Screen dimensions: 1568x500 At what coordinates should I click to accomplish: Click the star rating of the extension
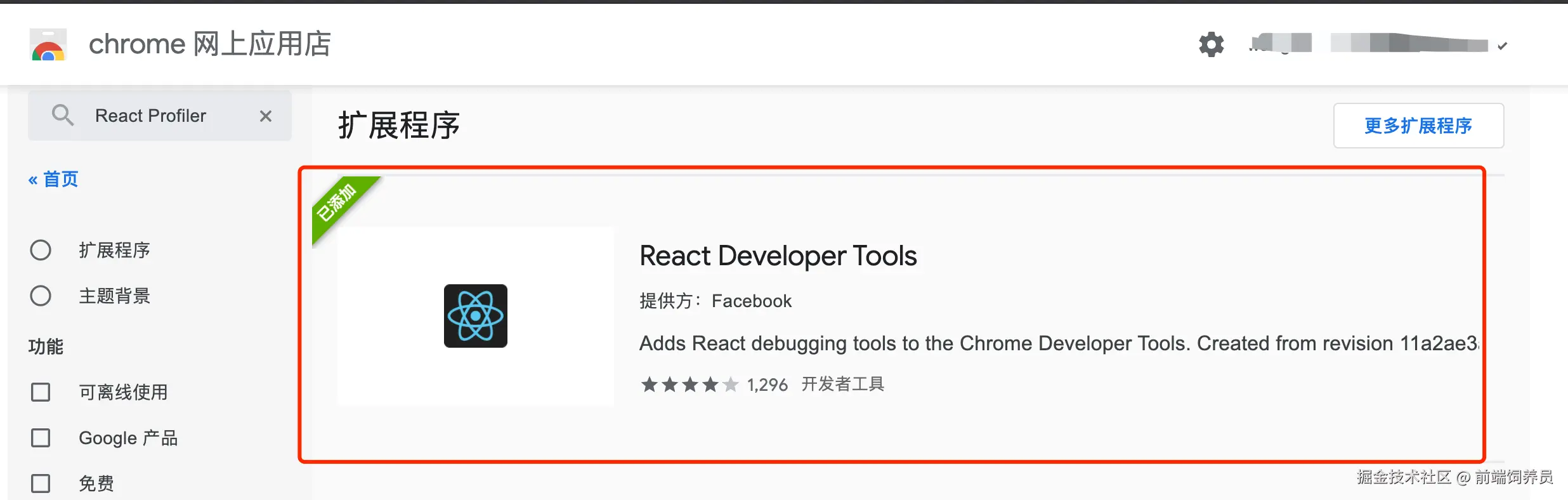[689, 385]
